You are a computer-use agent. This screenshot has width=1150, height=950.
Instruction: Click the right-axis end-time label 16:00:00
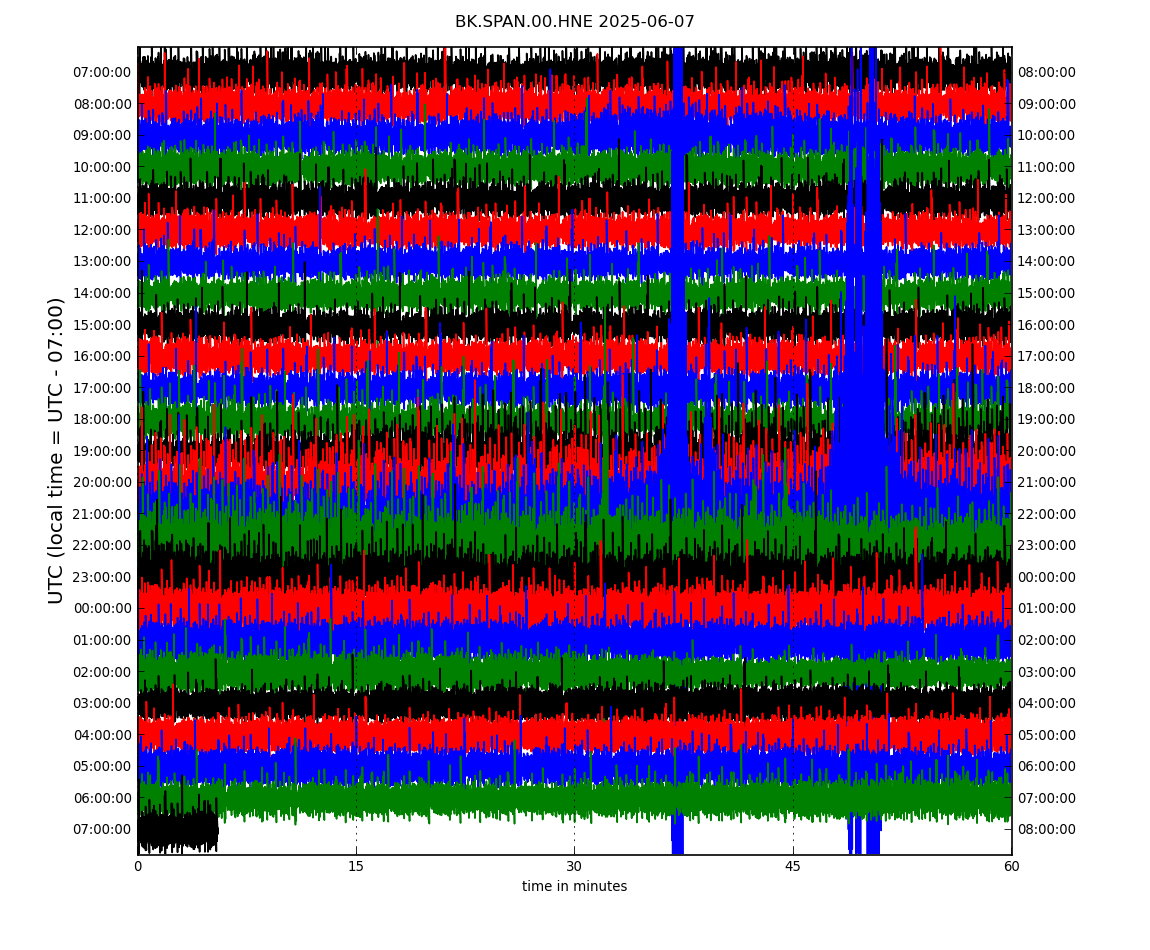[1047, 325]
